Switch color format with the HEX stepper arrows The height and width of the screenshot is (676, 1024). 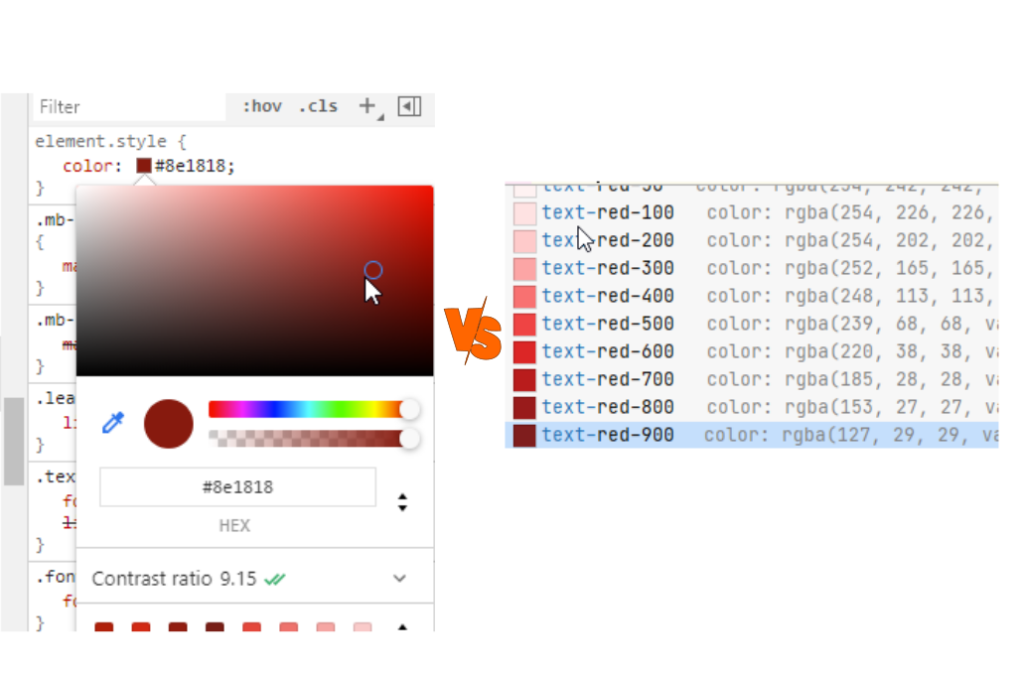[x=403, y=503]
